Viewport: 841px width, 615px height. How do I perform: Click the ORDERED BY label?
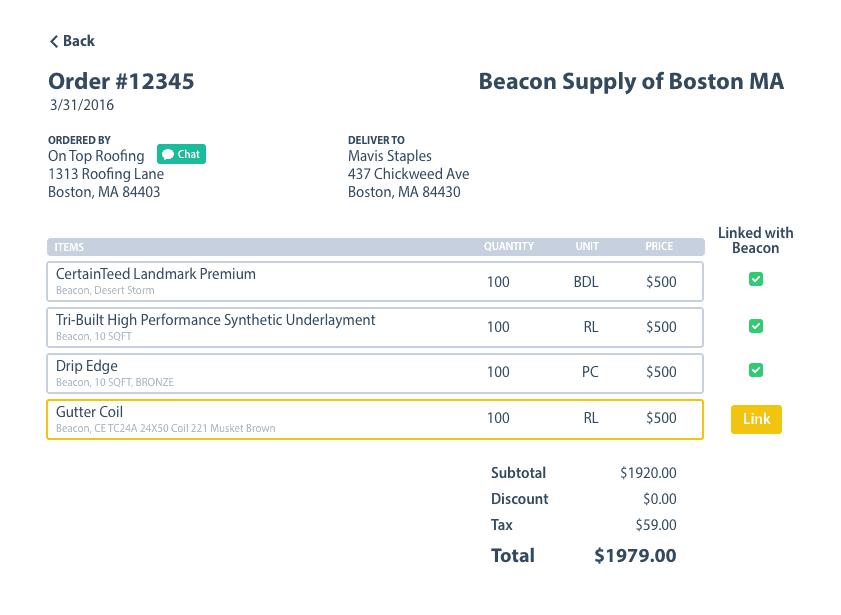(79, 140)
